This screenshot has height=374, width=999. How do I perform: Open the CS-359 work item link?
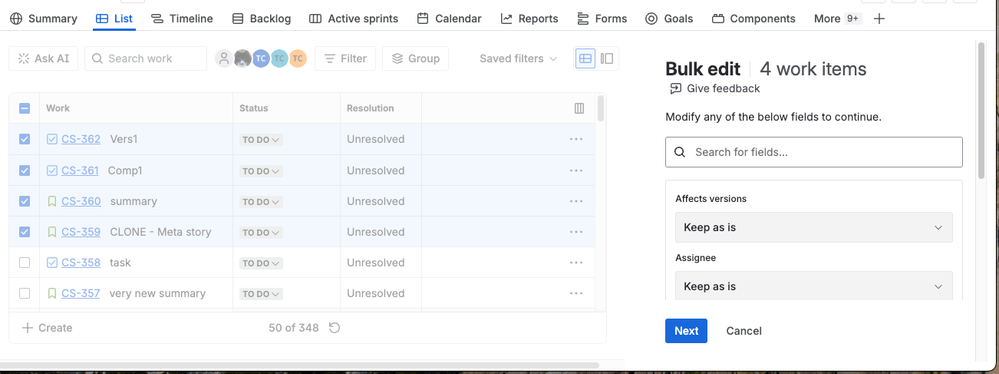81,232
